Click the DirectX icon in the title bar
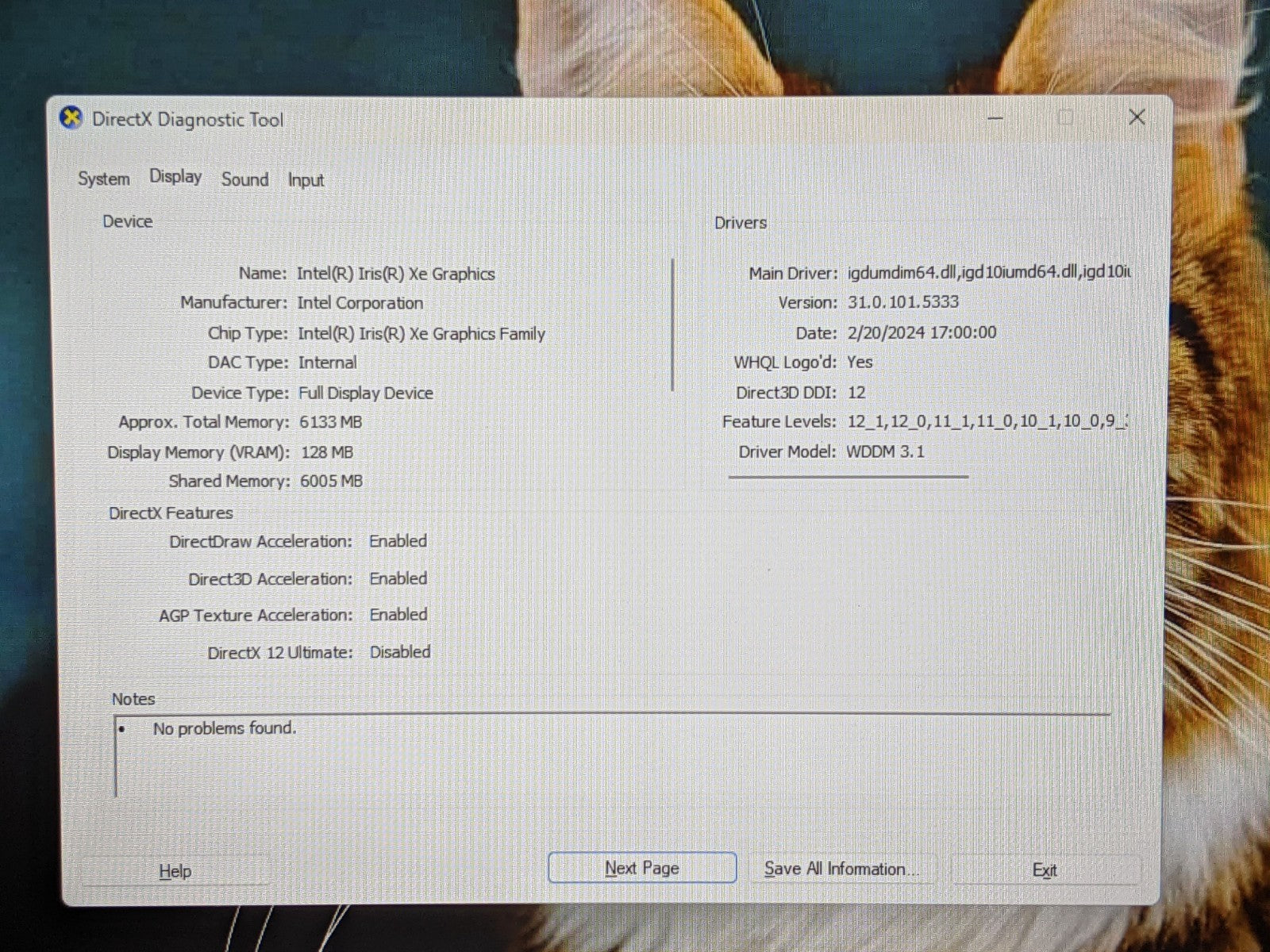Screen dimensions: 1270x952 click(x=71, y=119)
